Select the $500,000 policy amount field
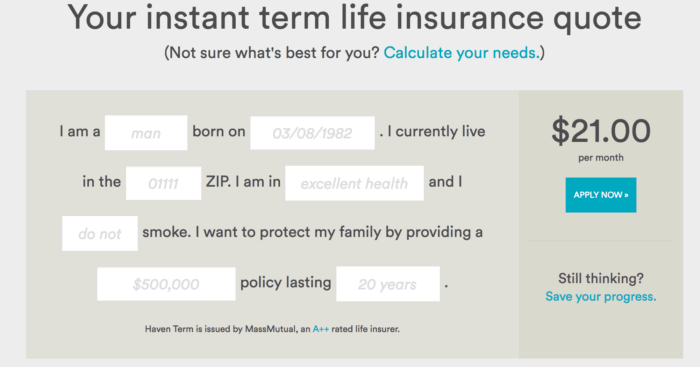 pyautogui.click(x=166, y=284)
